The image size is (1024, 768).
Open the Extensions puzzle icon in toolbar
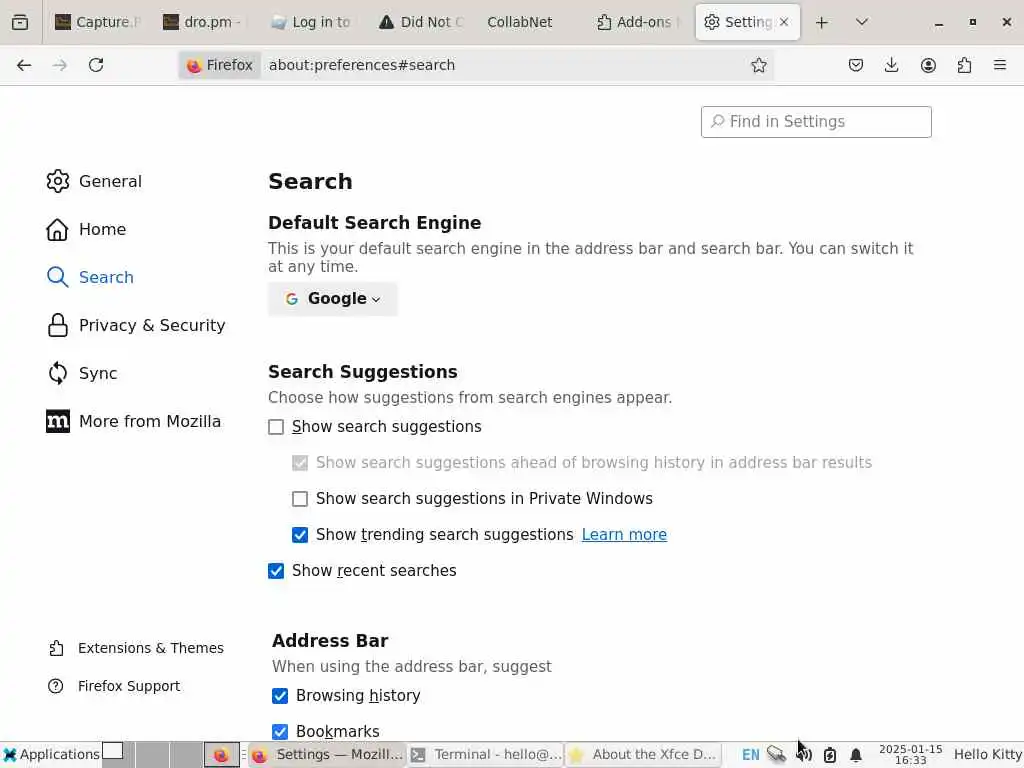(x=964, y=65)
